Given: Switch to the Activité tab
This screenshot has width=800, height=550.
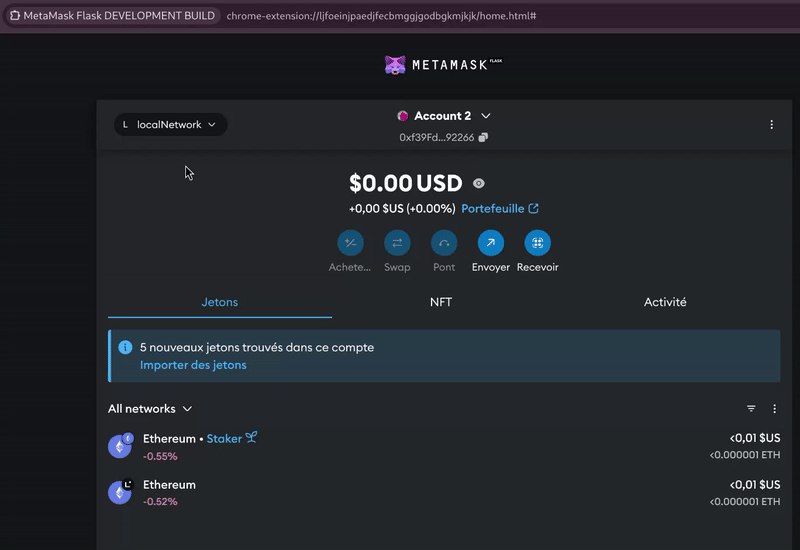Looking at the screenshot, I should point(665,302).
